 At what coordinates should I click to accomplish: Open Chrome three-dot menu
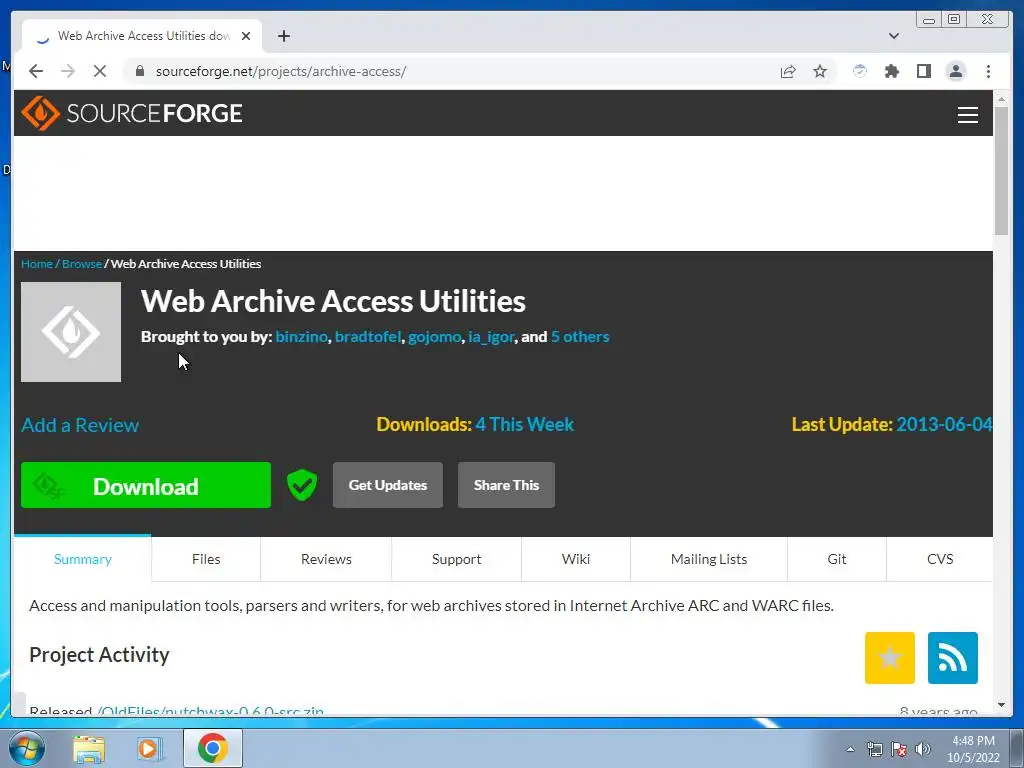988,71
